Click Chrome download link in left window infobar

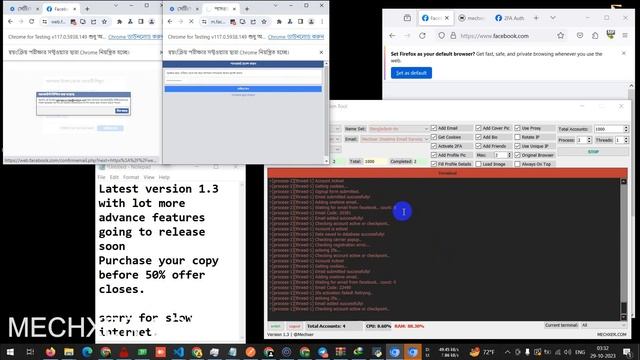pyautogui.click(x=135, y=37)
